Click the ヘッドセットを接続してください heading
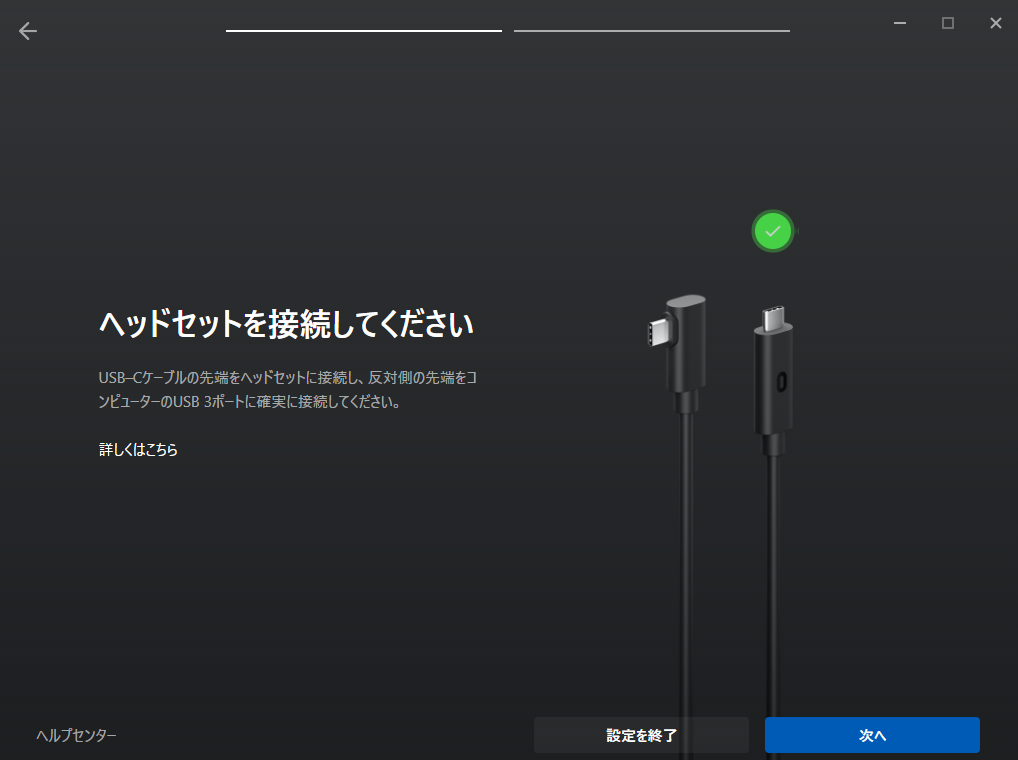The image size is (1018, 760). click(286, 323)
